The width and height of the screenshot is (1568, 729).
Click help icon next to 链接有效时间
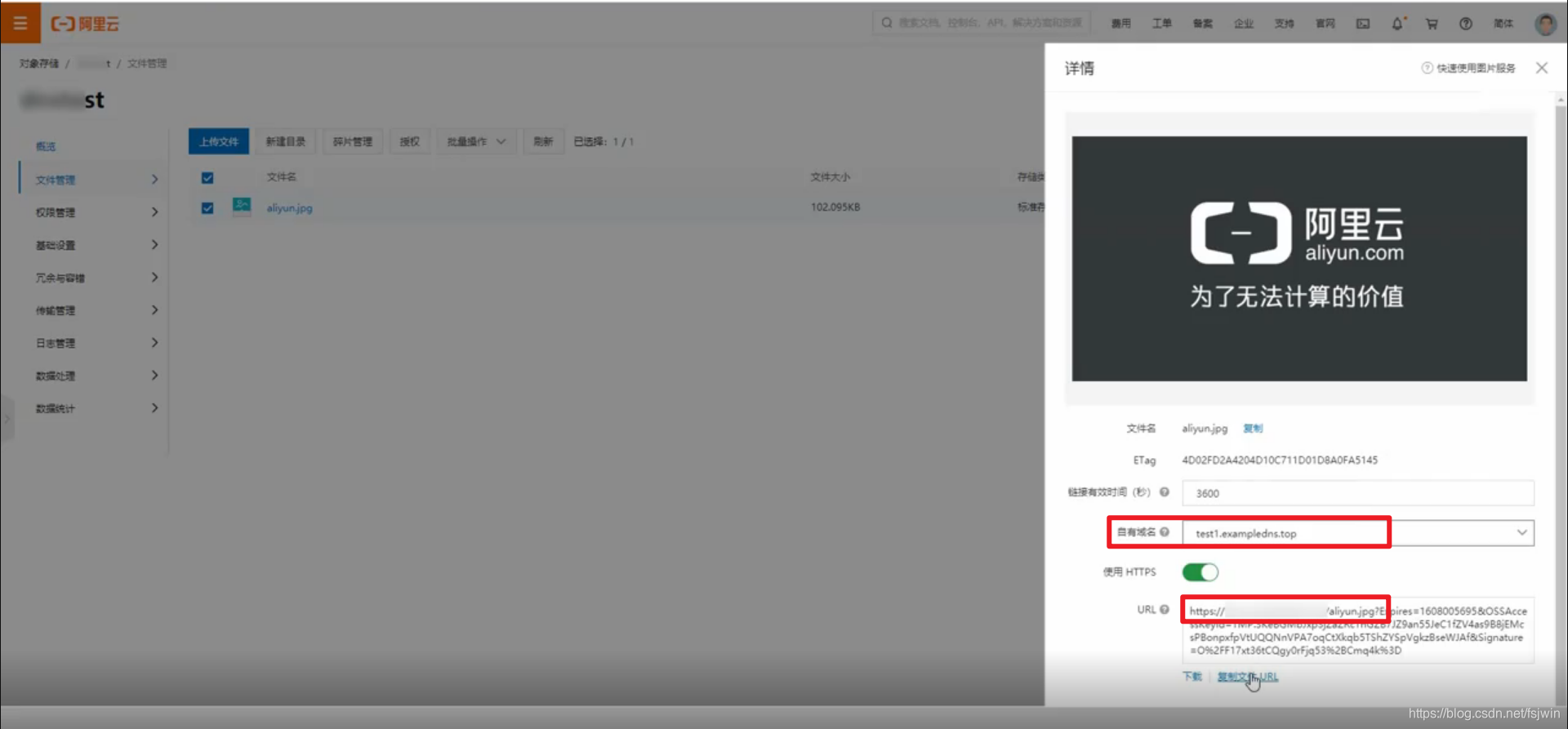pos(1165,491)
